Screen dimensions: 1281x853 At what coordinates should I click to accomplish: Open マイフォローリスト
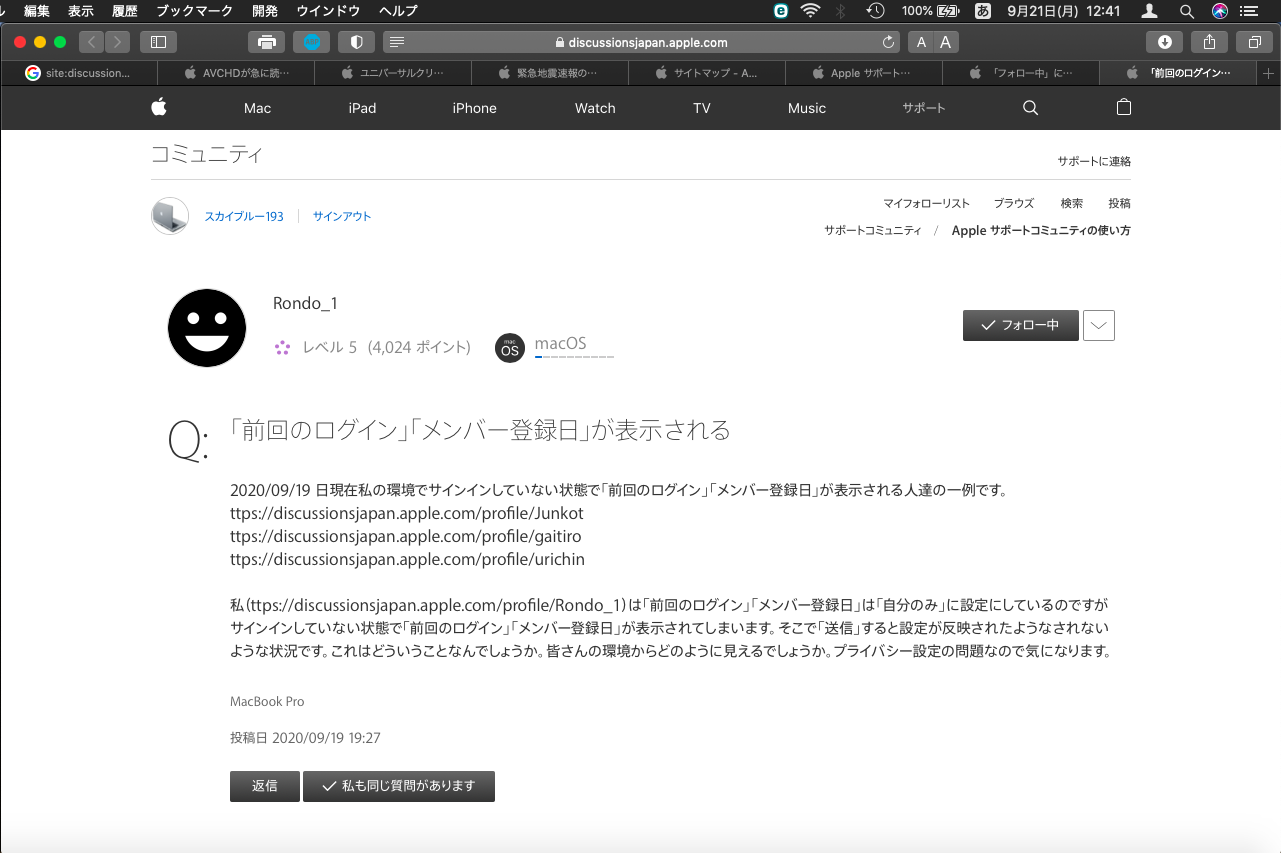click(926, 203)
